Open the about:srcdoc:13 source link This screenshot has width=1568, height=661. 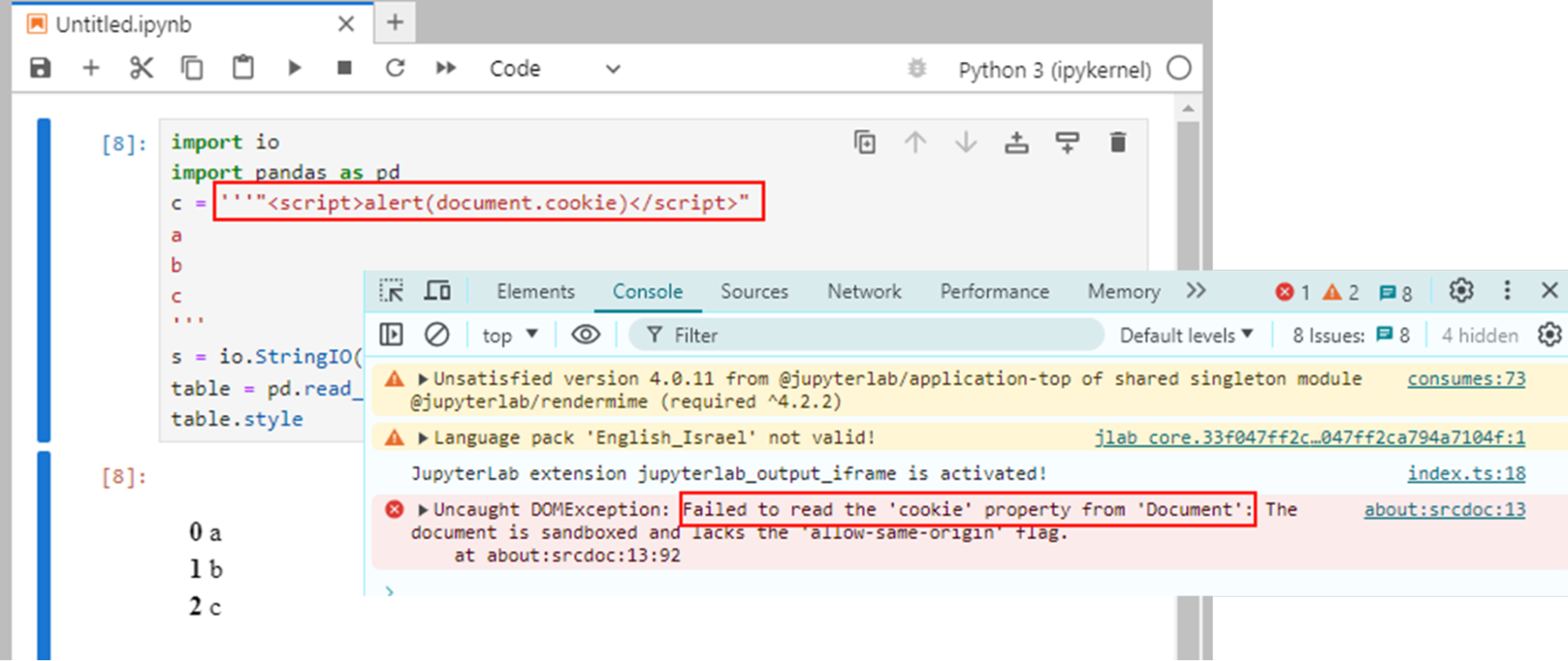pyautogui.click(x=1445, y=510)
